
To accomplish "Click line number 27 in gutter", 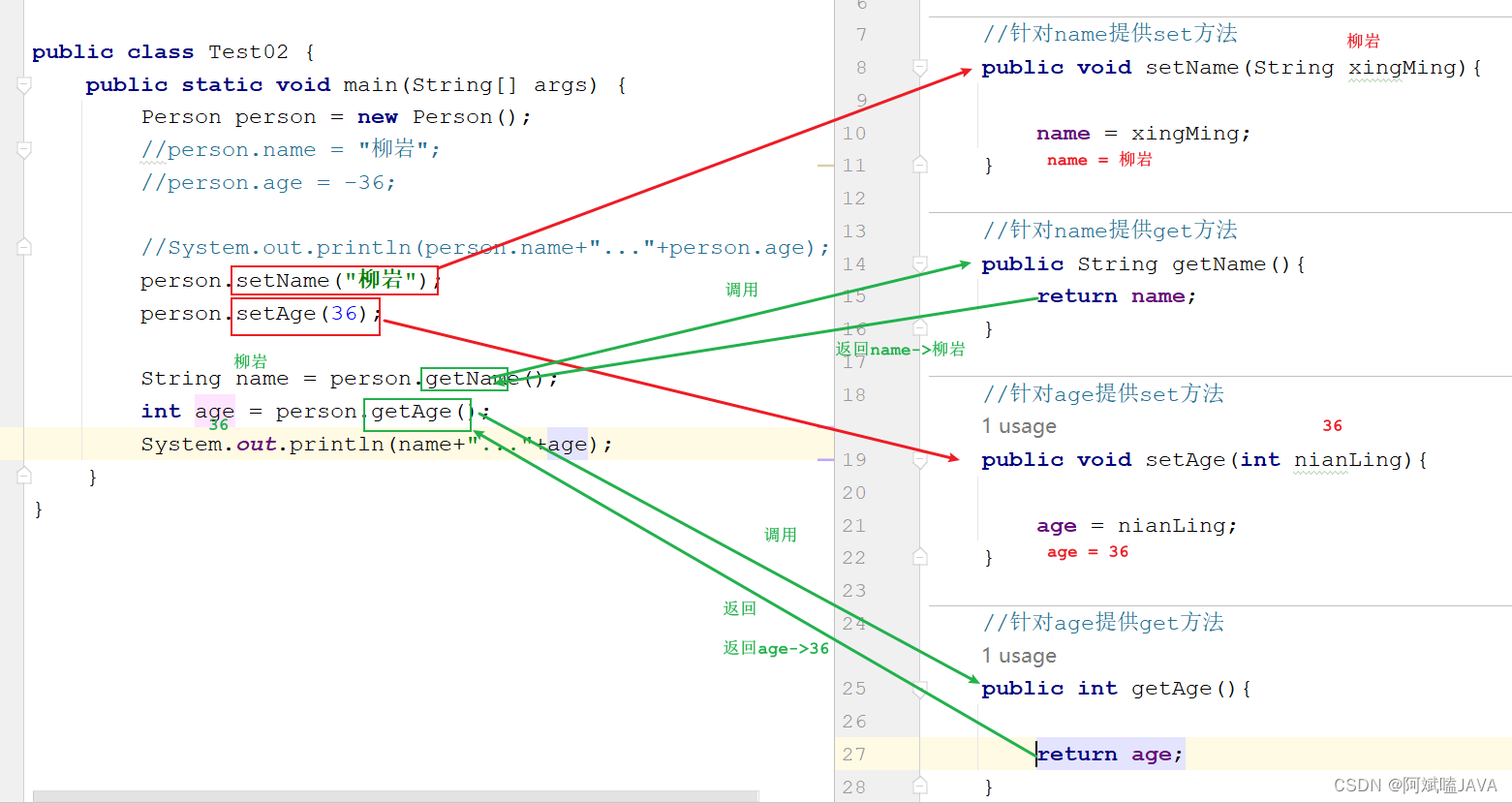I will [854, 755].
